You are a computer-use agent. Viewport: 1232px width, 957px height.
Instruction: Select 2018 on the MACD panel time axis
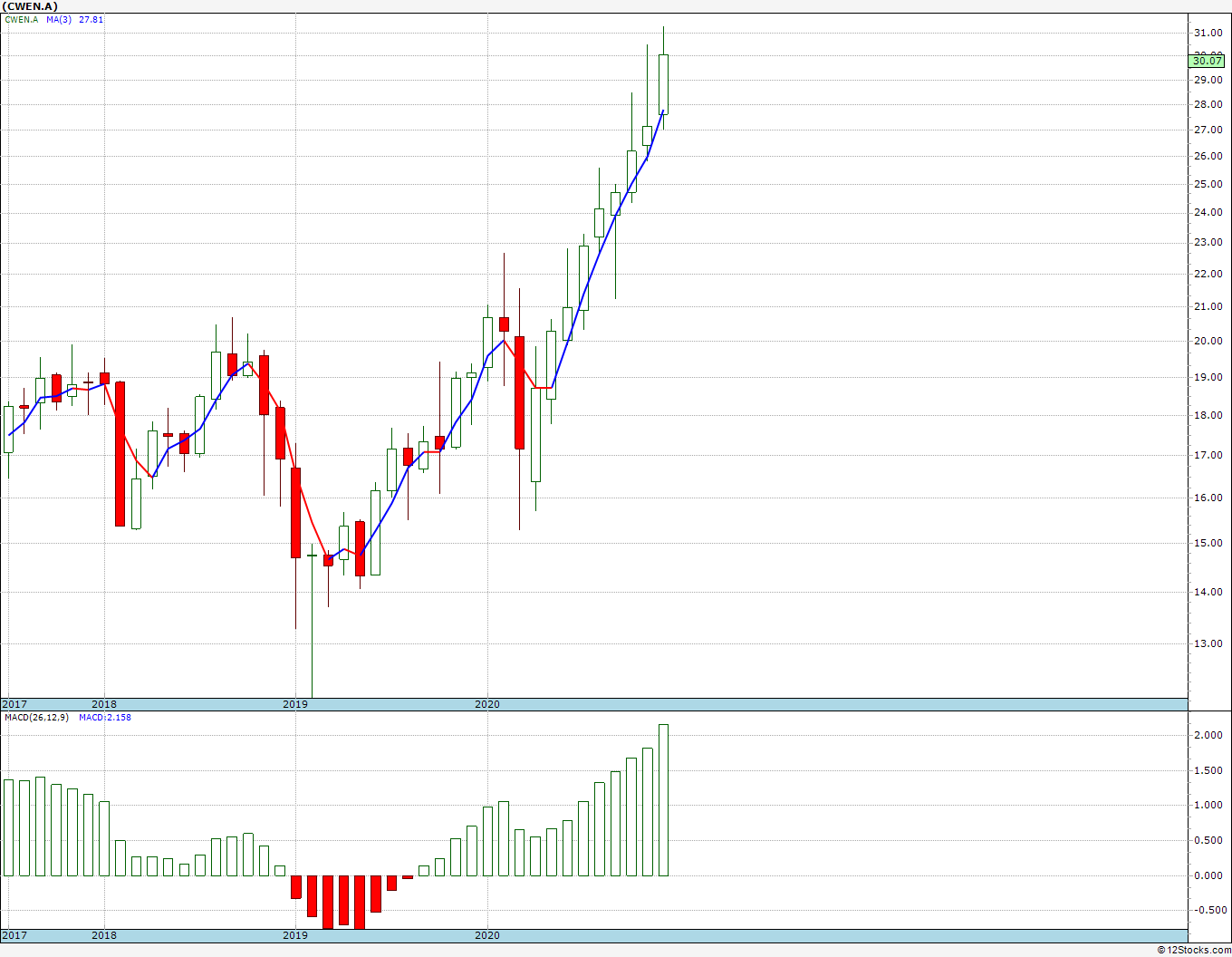click(x=104, y=935)
